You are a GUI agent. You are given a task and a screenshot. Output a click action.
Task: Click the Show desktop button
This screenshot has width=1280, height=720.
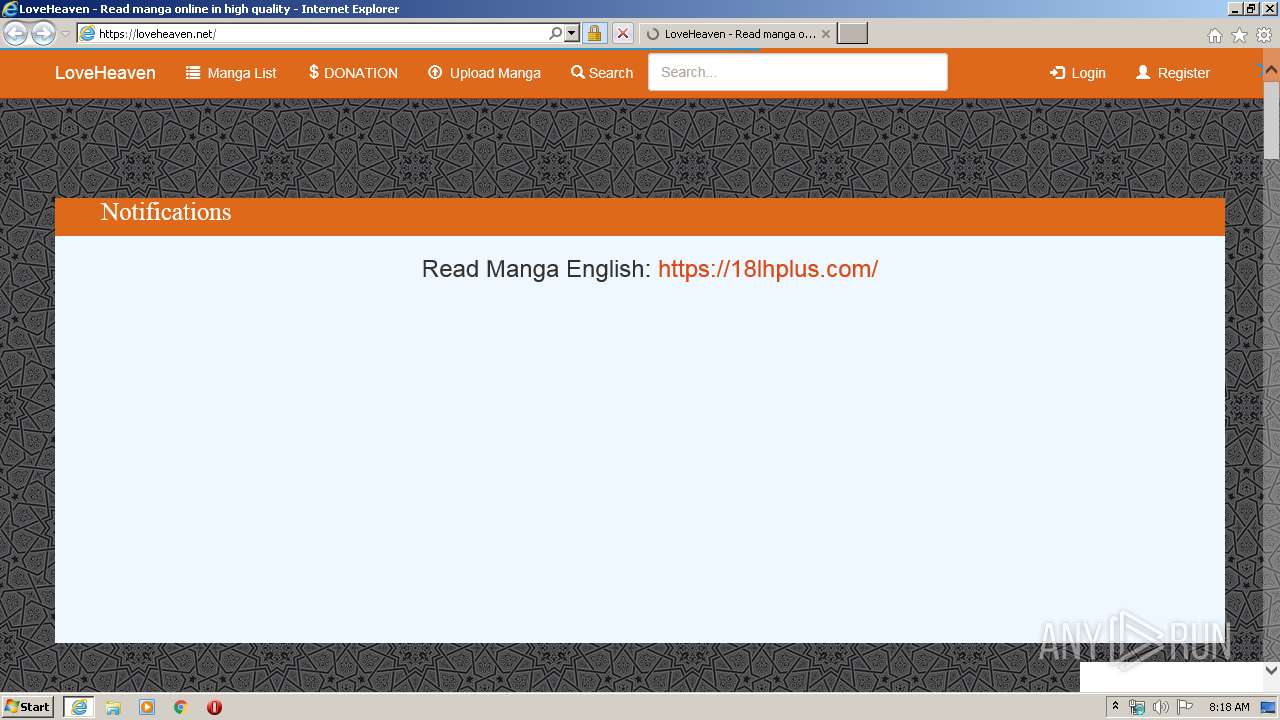coord(1269,707)
